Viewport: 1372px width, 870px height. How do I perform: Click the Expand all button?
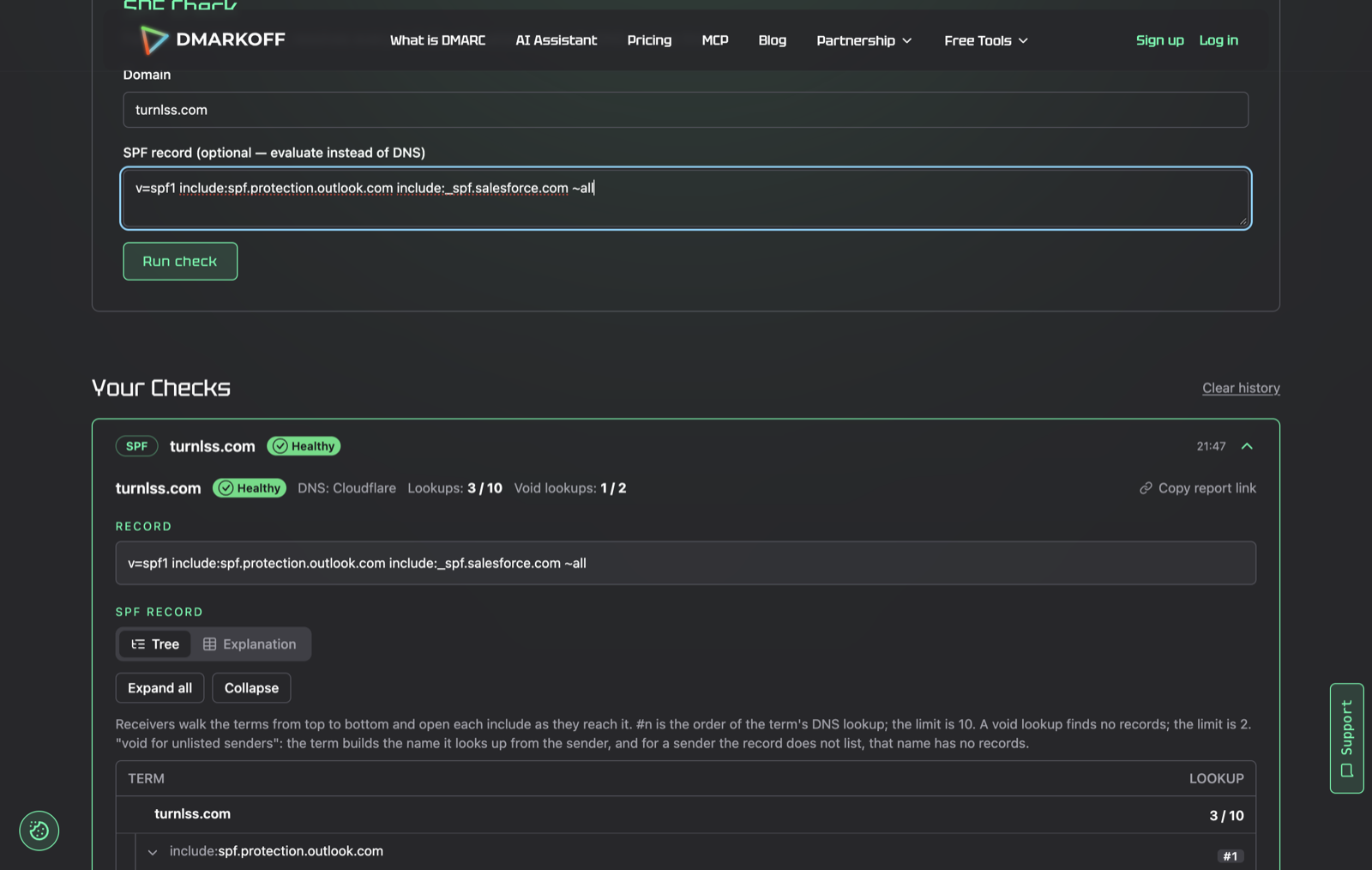pos(159,688)
